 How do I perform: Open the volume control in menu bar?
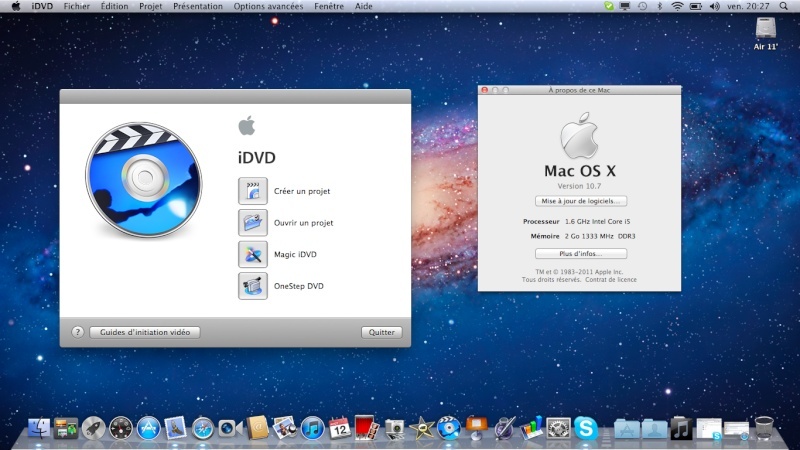[714, 6]
